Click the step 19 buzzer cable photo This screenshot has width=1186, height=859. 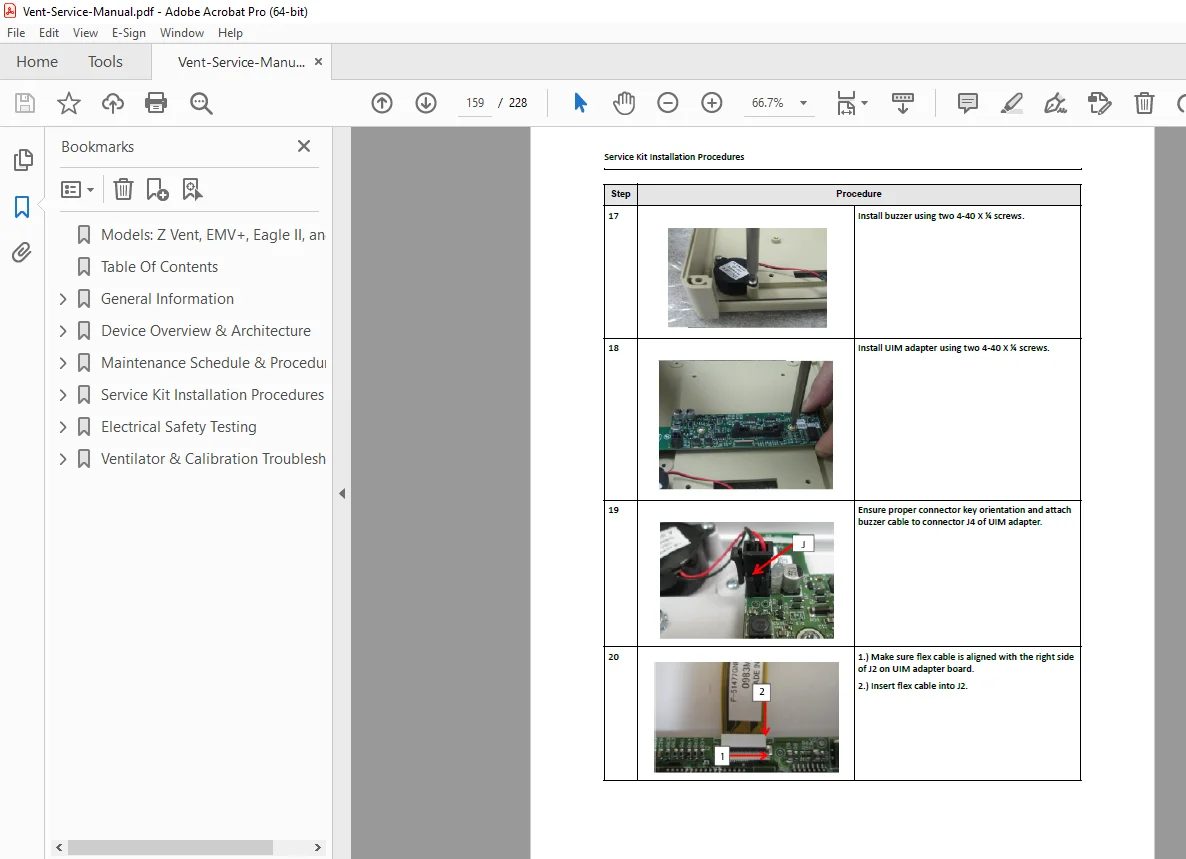(x=747, y=580)
